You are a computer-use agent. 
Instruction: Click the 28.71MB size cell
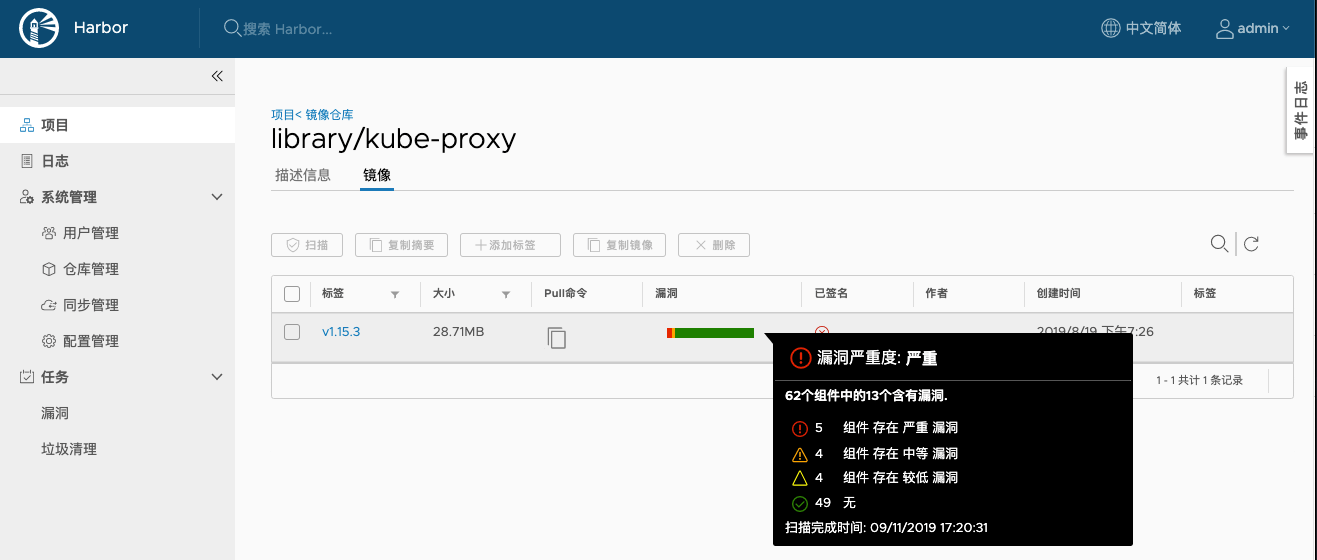coord(458,331)
